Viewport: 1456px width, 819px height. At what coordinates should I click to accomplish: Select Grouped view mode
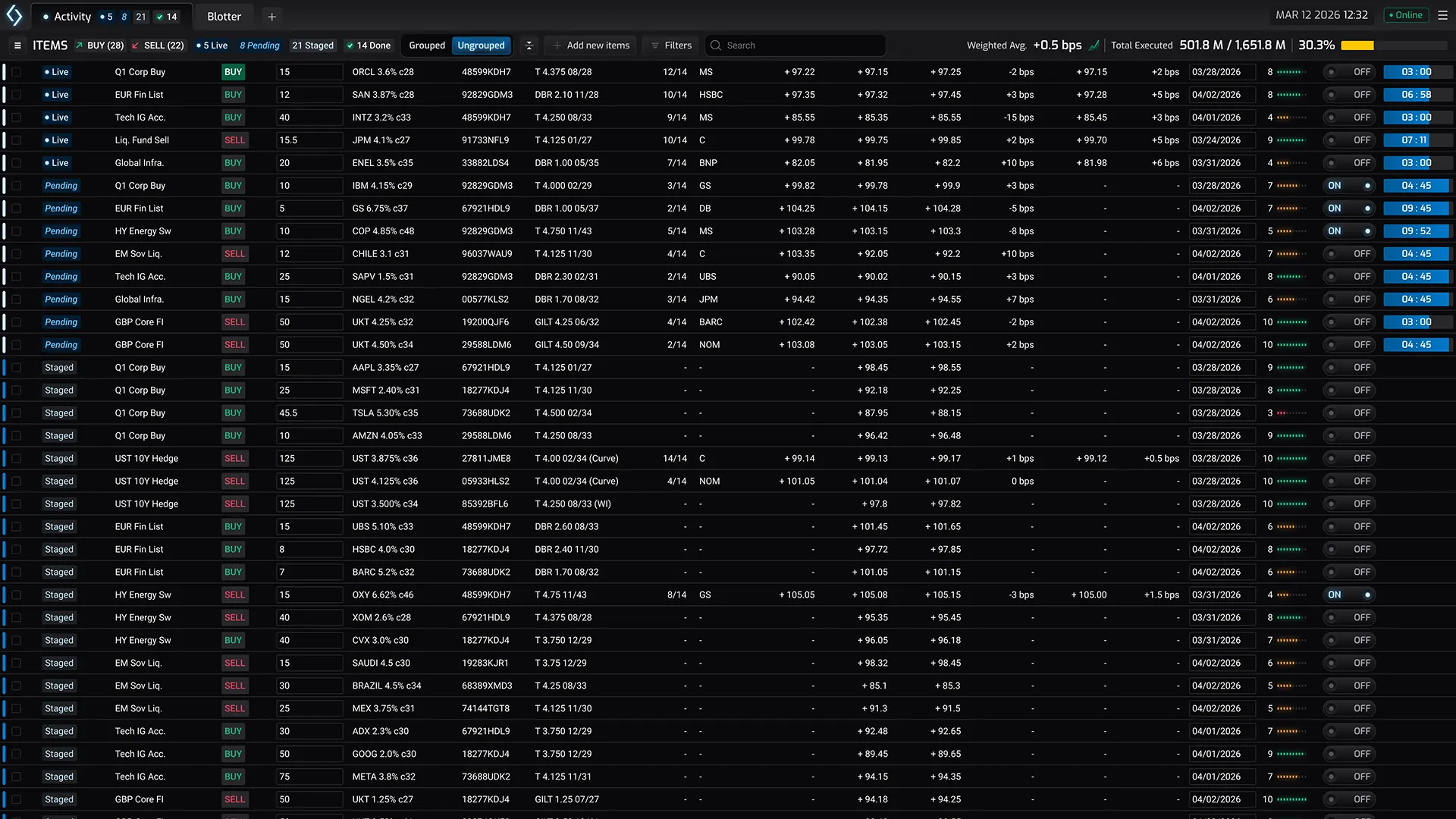427,45
